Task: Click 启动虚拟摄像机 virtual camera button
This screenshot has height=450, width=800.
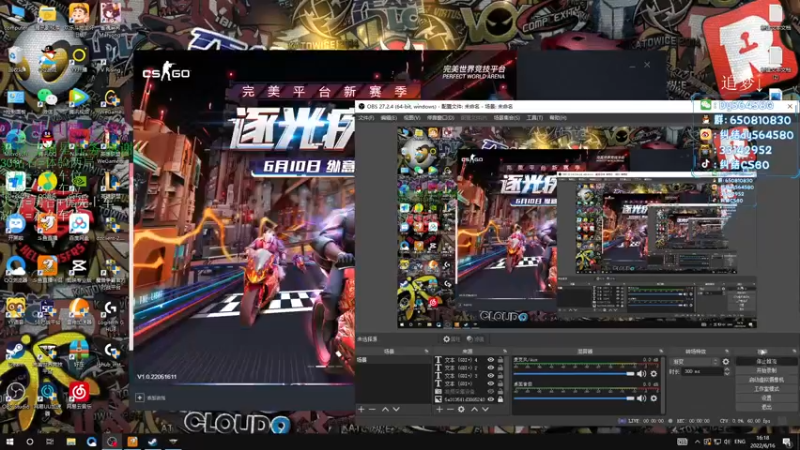Action: tap(766, 380)
